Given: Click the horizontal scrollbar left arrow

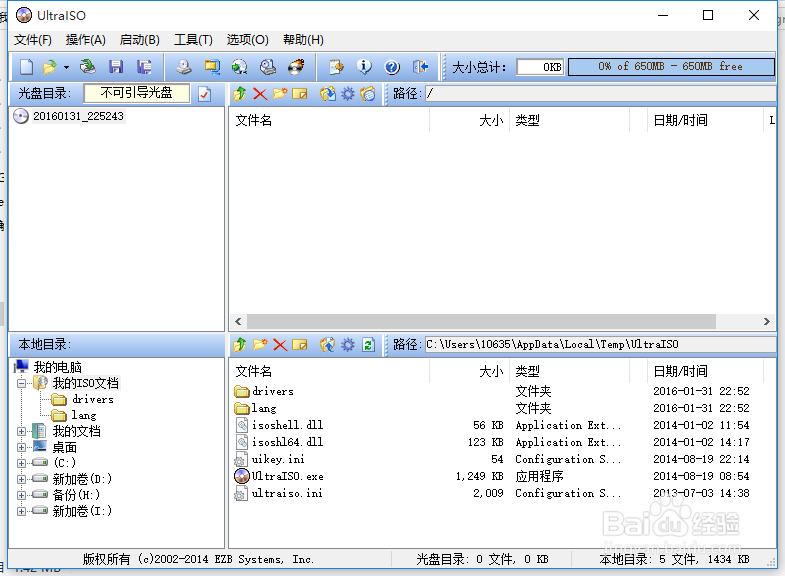Looking at the screenshot, I should click(238, 321).
